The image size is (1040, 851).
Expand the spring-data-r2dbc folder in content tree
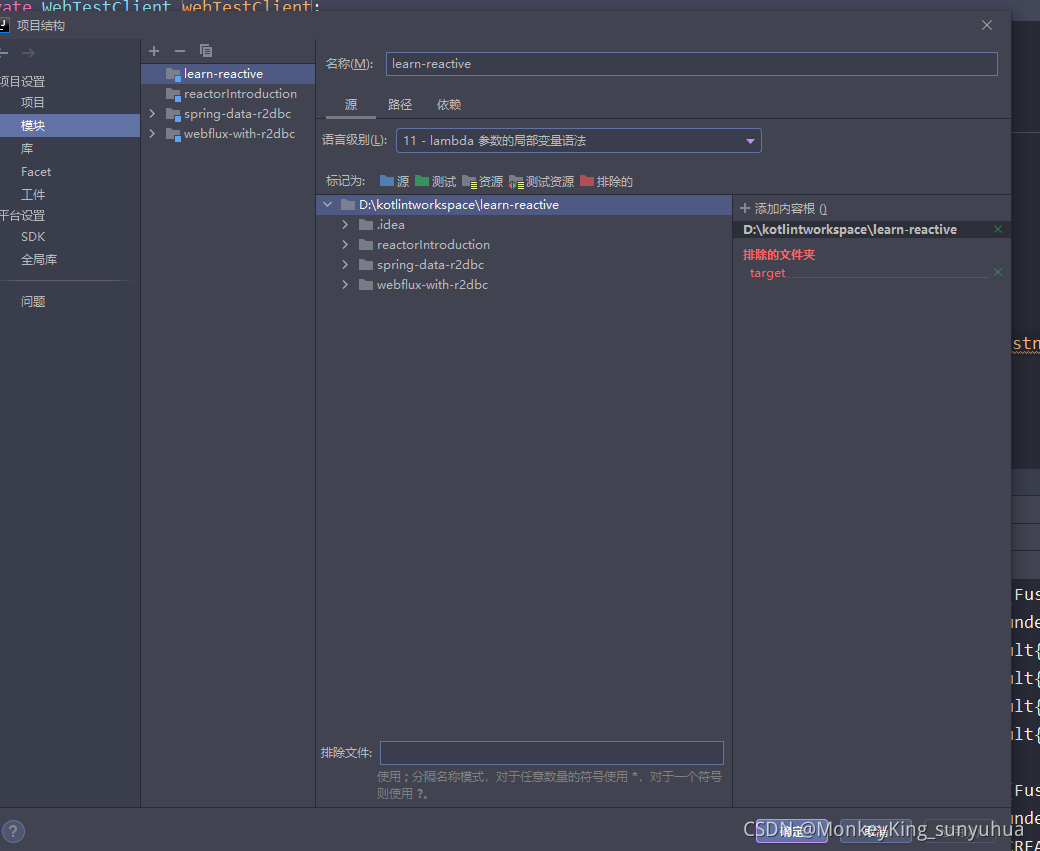pyautogui.click(x=345, y=265)
